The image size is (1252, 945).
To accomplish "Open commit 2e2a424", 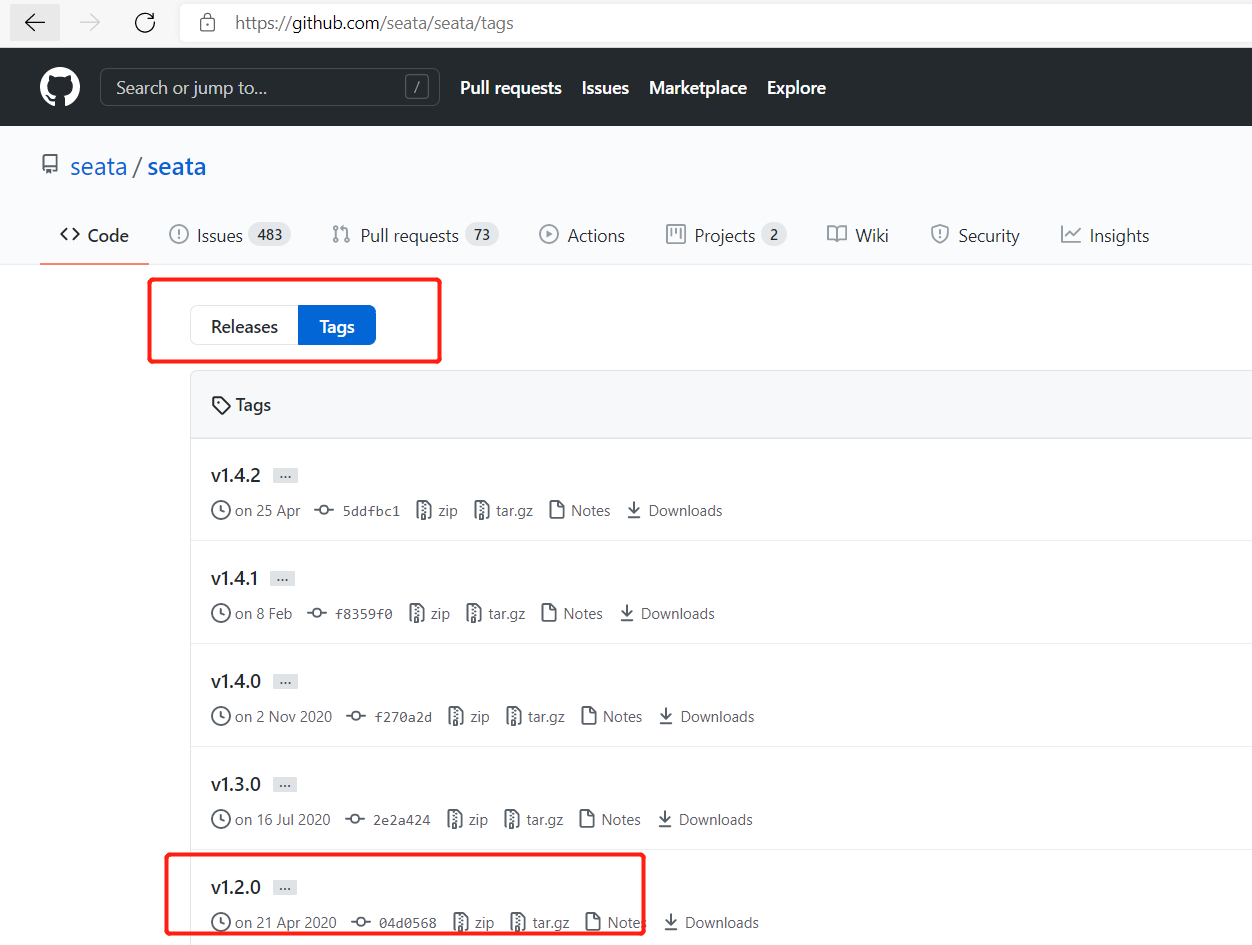I will pyautogui.click(x=402, y=820).
